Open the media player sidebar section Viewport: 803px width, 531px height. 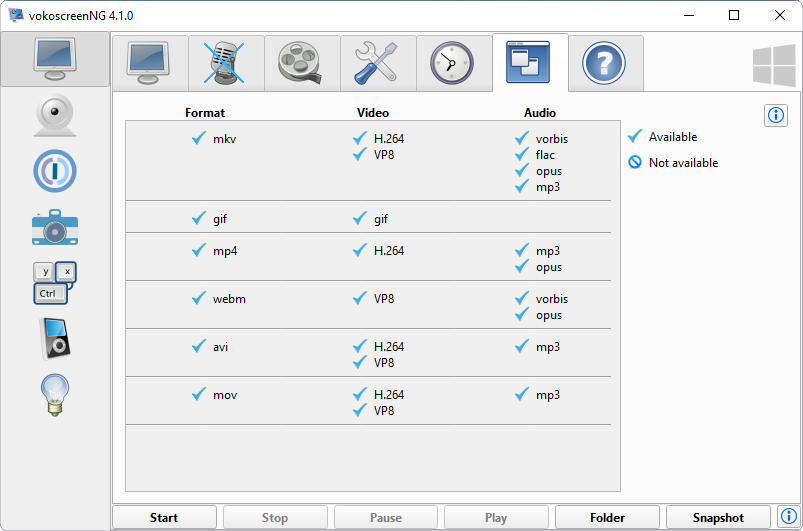click(x=54, y=338)
